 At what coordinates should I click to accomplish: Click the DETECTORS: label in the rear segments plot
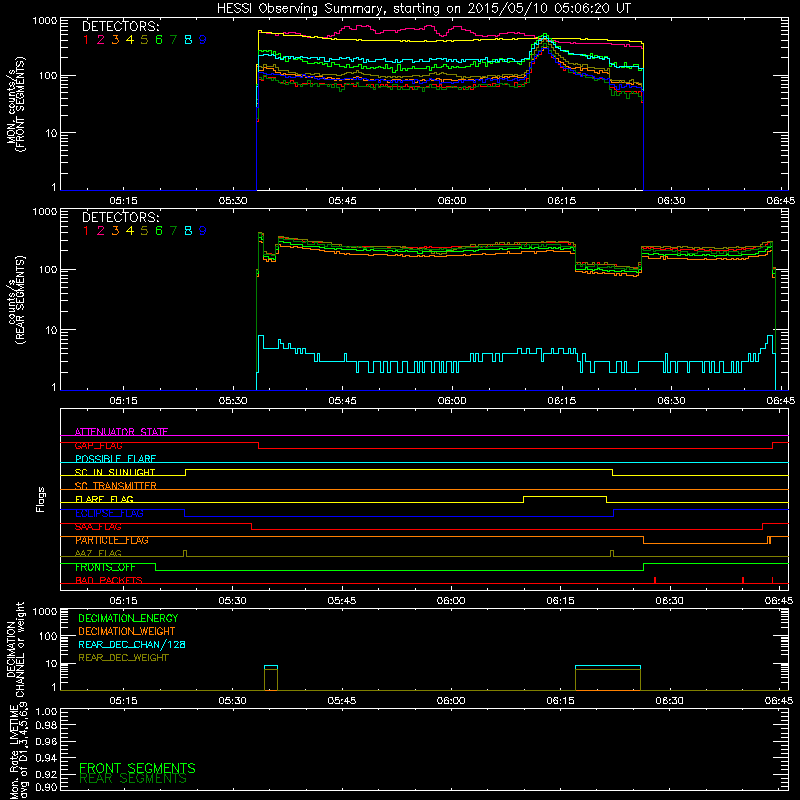(120, 217)
